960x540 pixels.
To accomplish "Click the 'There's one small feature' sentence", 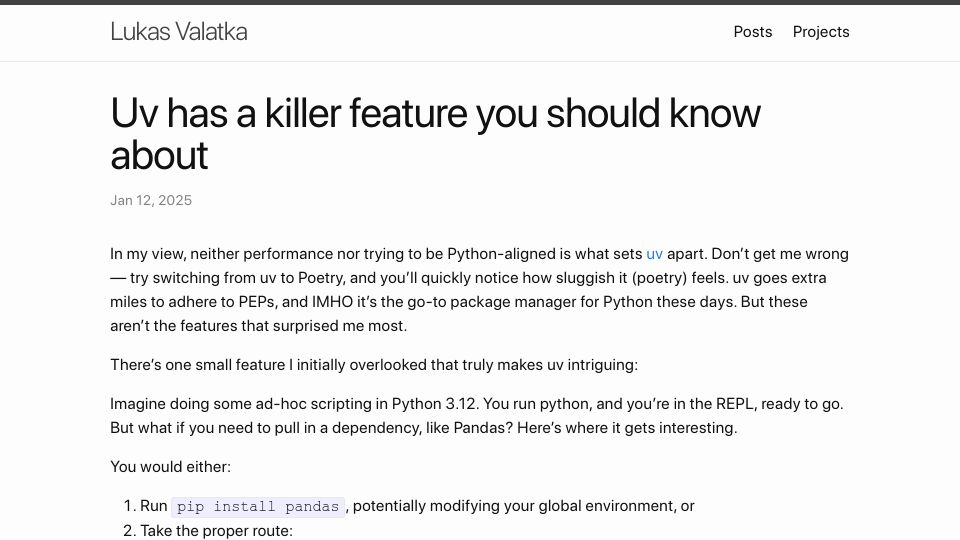I will pyautogui.click(x=374, y=365).
